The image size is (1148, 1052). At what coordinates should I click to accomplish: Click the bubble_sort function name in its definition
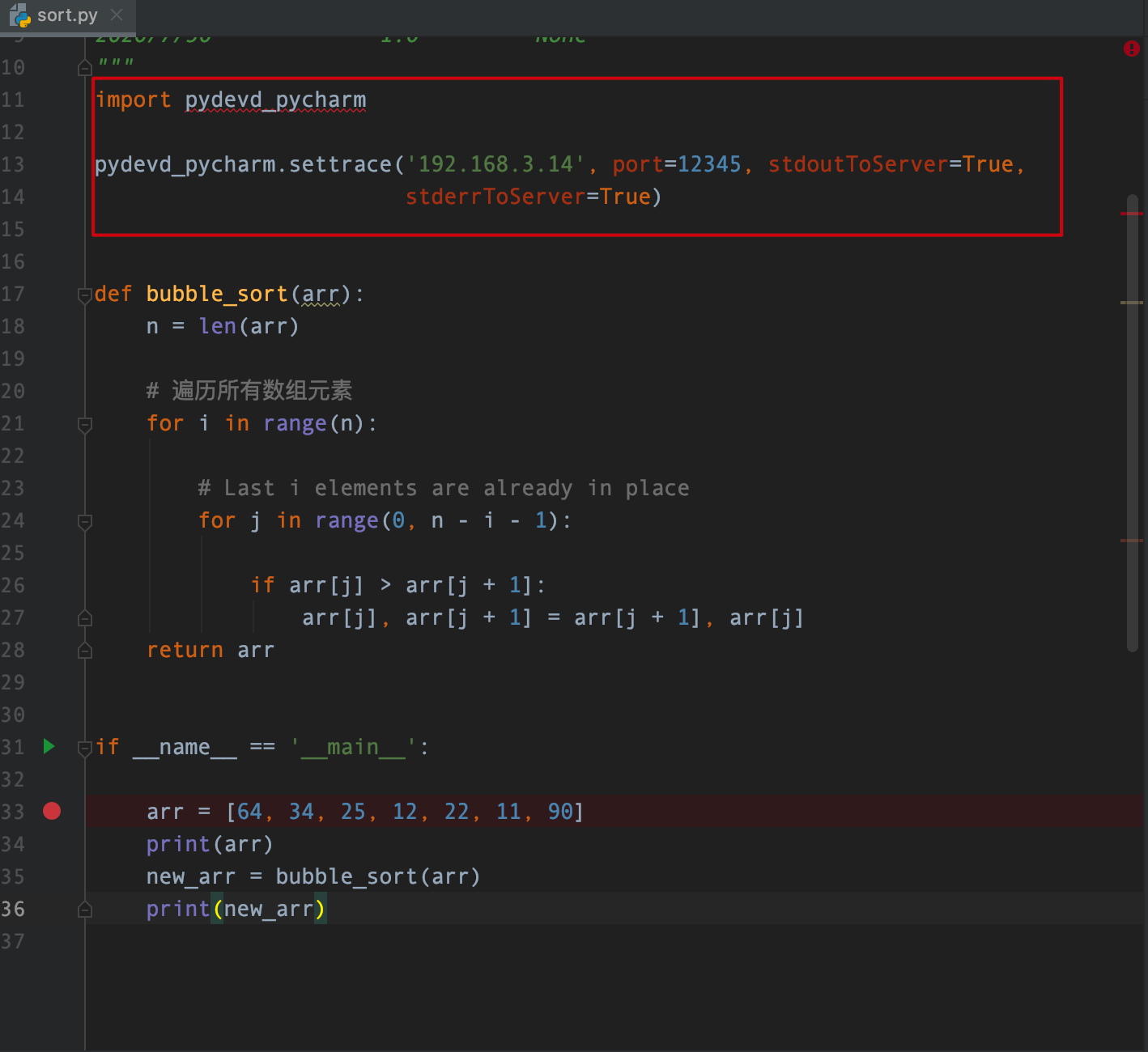coord(217,294)
